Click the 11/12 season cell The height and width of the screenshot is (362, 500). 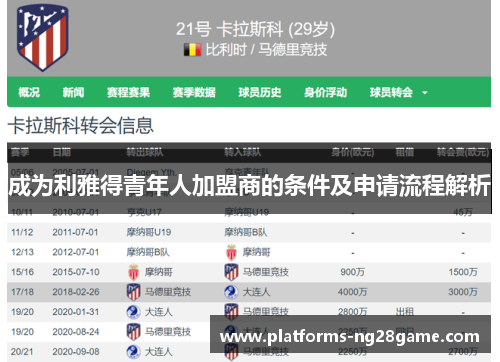coord(22,232)
